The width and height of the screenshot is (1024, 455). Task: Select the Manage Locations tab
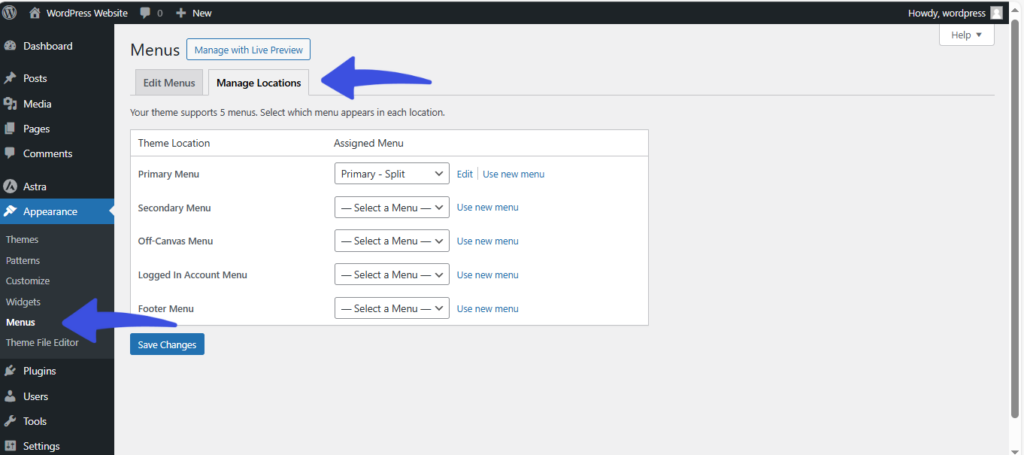pyautogui.click(x=259, y=83)
